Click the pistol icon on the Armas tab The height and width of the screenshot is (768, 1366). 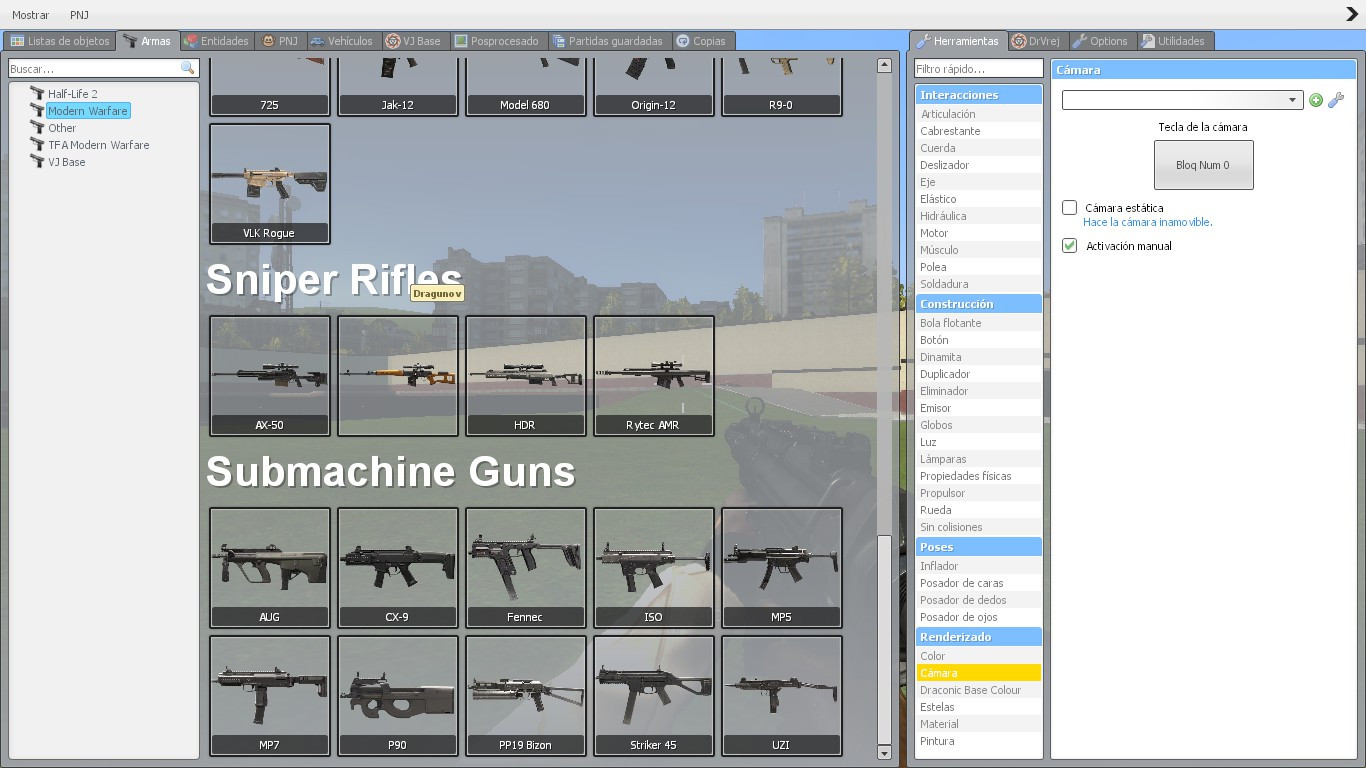133,41
